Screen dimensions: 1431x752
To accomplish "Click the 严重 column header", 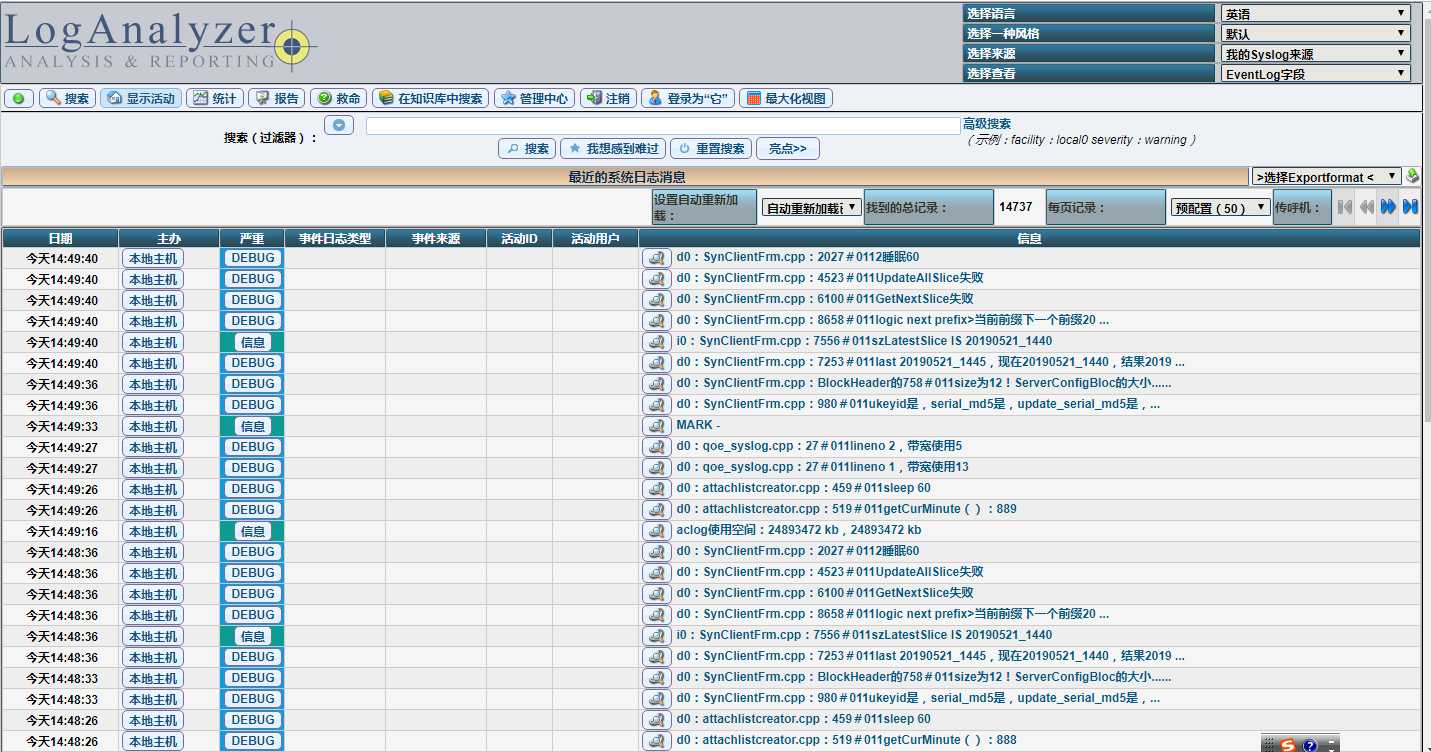I will coord(252,238).
